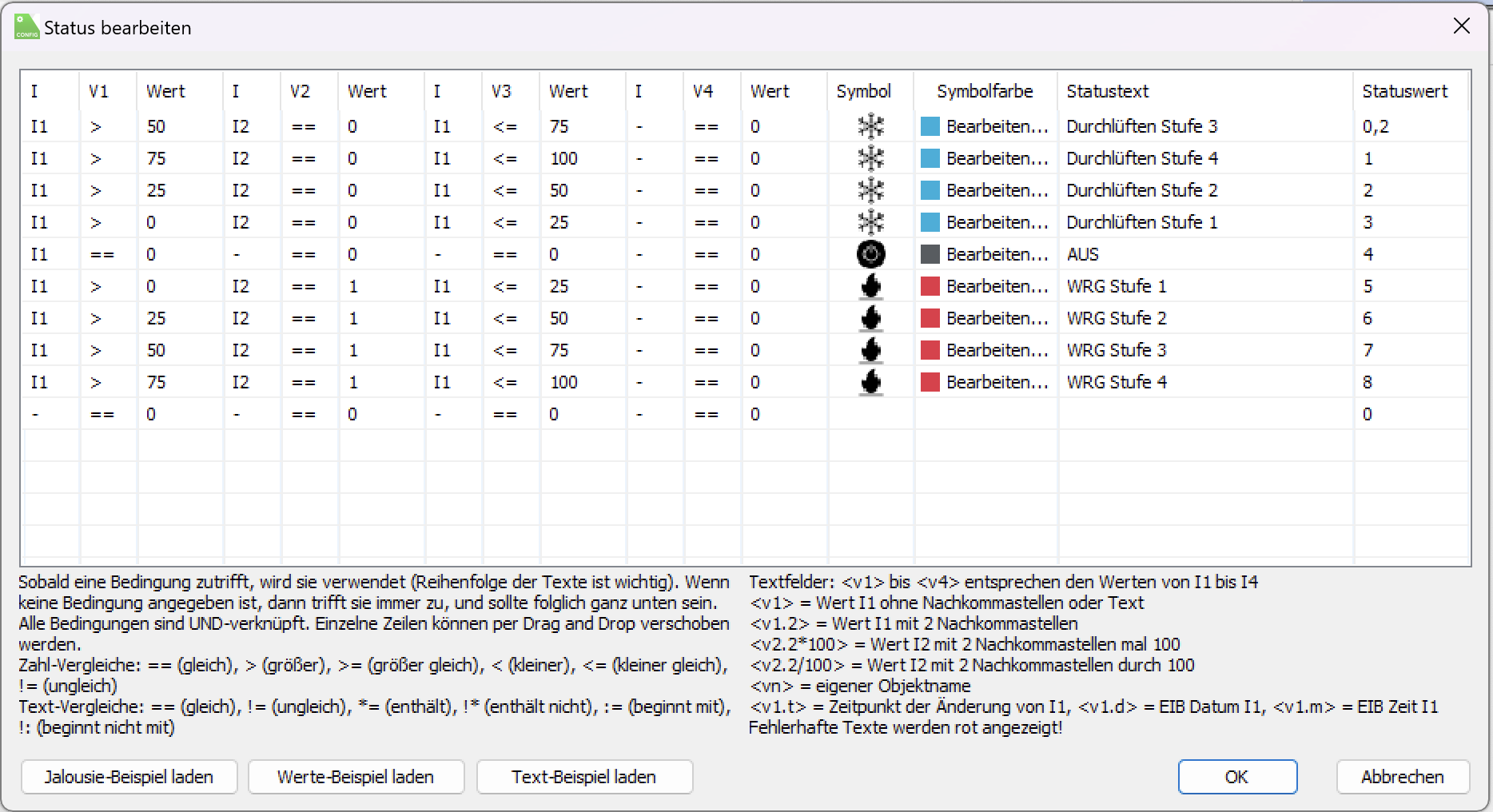Confirm the dialog with OK
The image size is (1493, 812).
(1237, 777)
